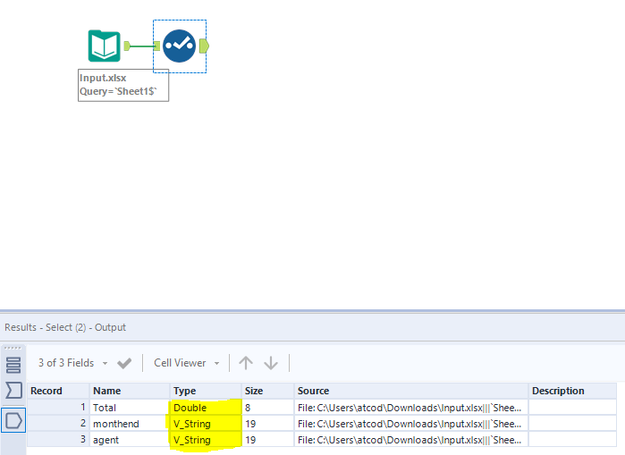Show the messages view icon in Results
This screenshot has width=625, height=455.
pyautogui.click(x=13, y=365)
